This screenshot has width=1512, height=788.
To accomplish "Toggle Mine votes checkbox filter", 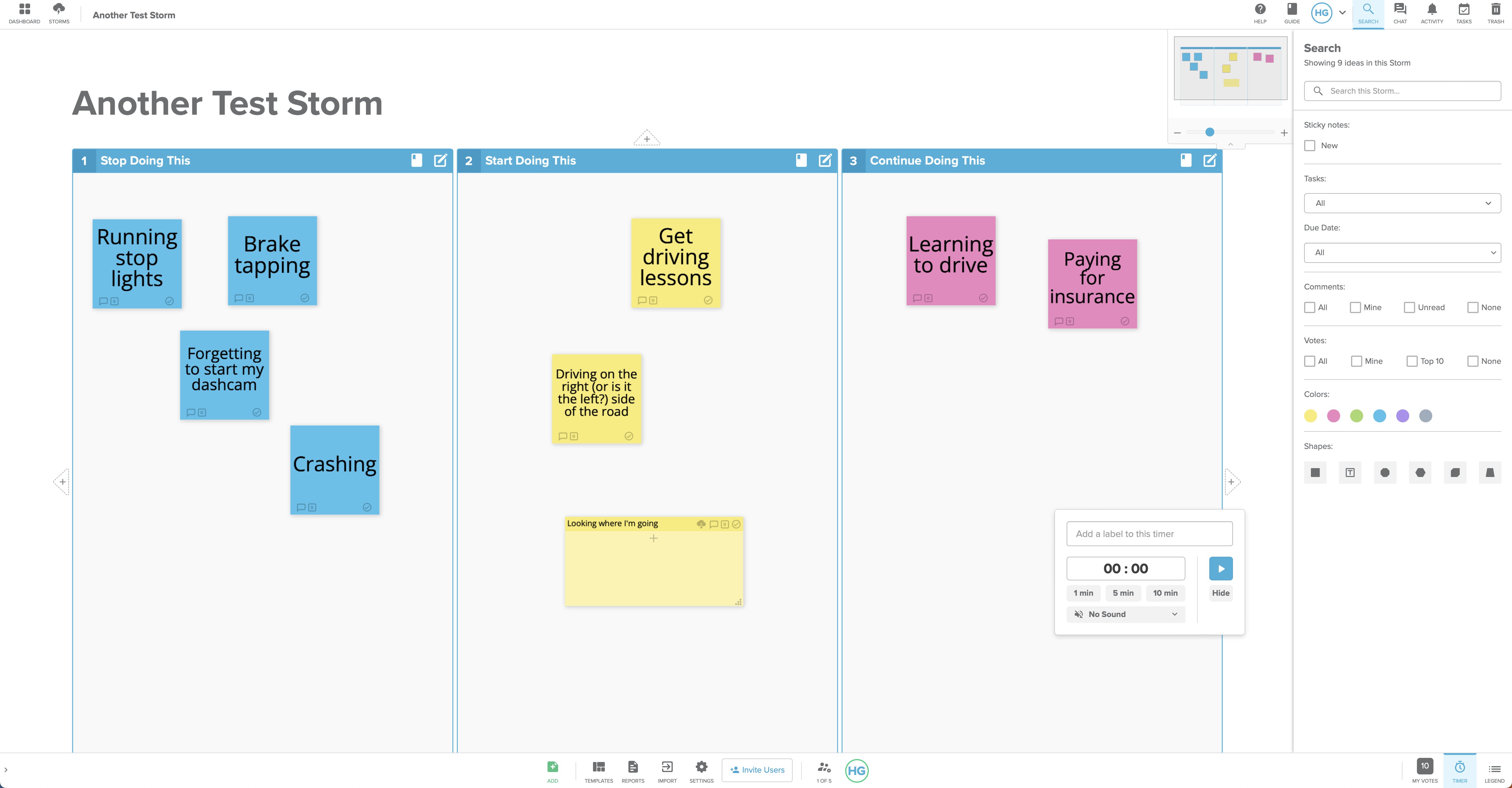I will point(1356,361).
